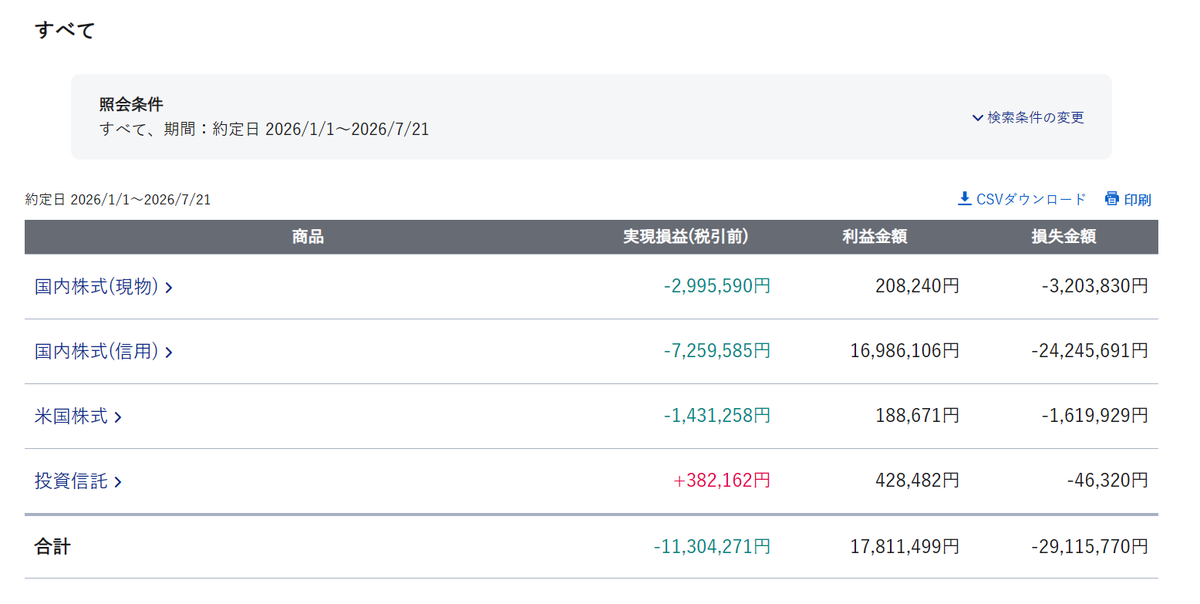The width and height of the screenshot is (1200, 604).
Task: Select value -3,203,830円
Action: pyautogui.click(x=1094, y=286)
